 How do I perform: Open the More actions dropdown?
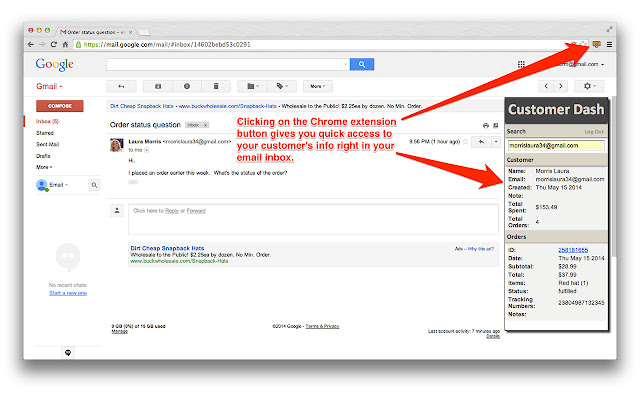[x=318, y=86]
